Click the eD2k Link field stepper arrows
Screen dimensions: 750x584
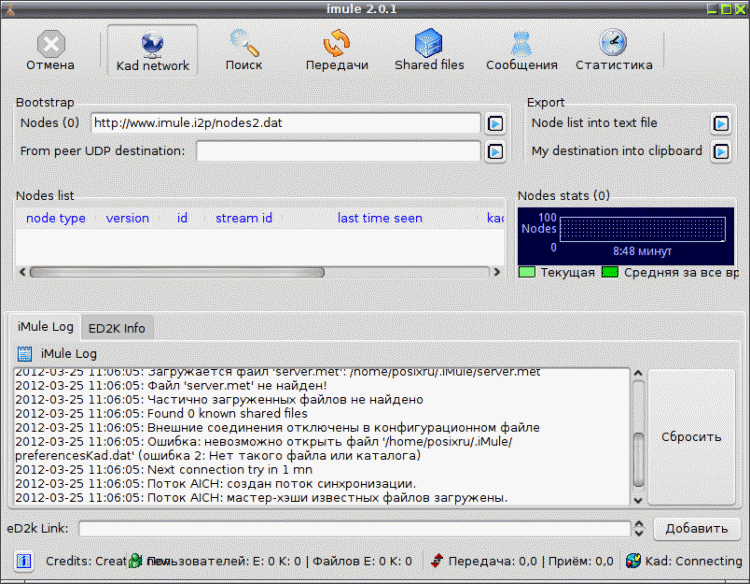(x=639, y=529)
